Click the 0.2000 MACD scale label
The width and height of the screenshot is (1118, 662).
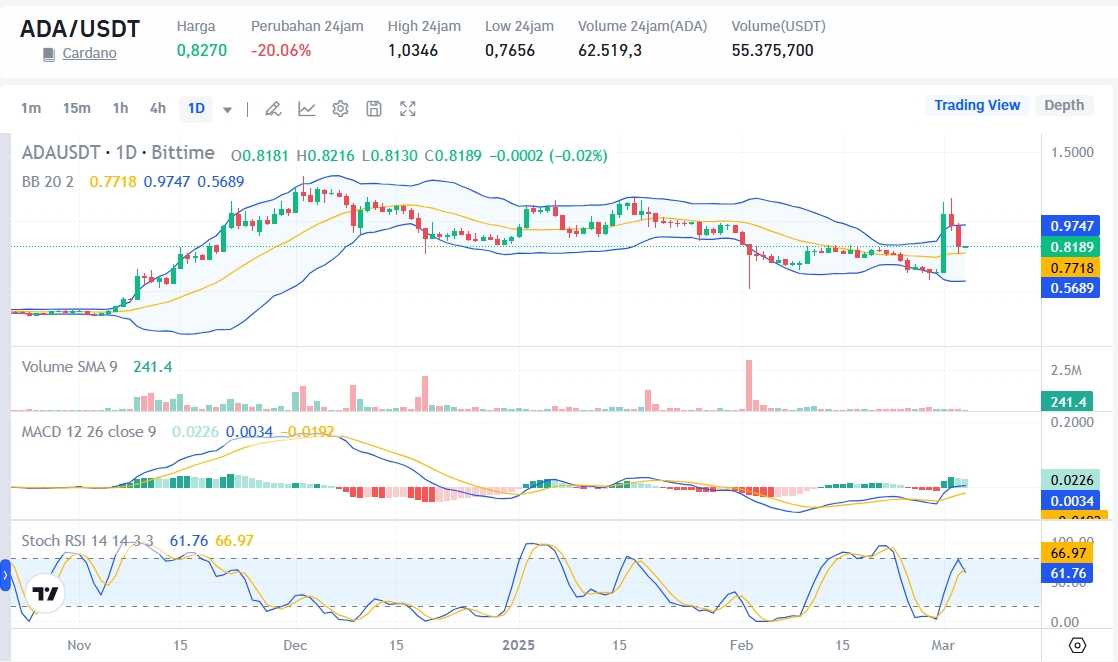pos(1072,422)
